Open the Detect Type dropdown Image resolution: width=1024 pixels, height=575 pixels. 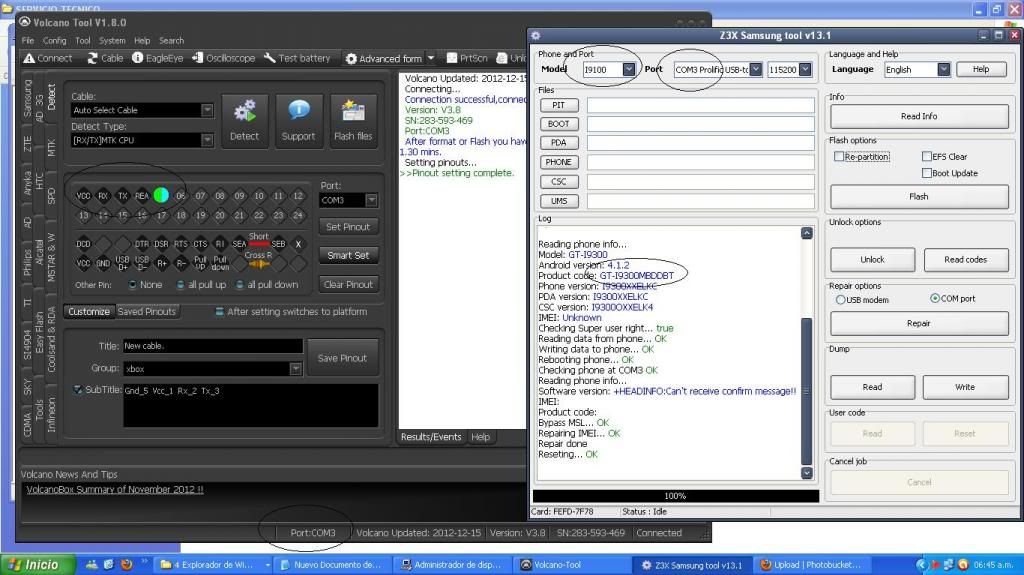[x=207, y=141]
